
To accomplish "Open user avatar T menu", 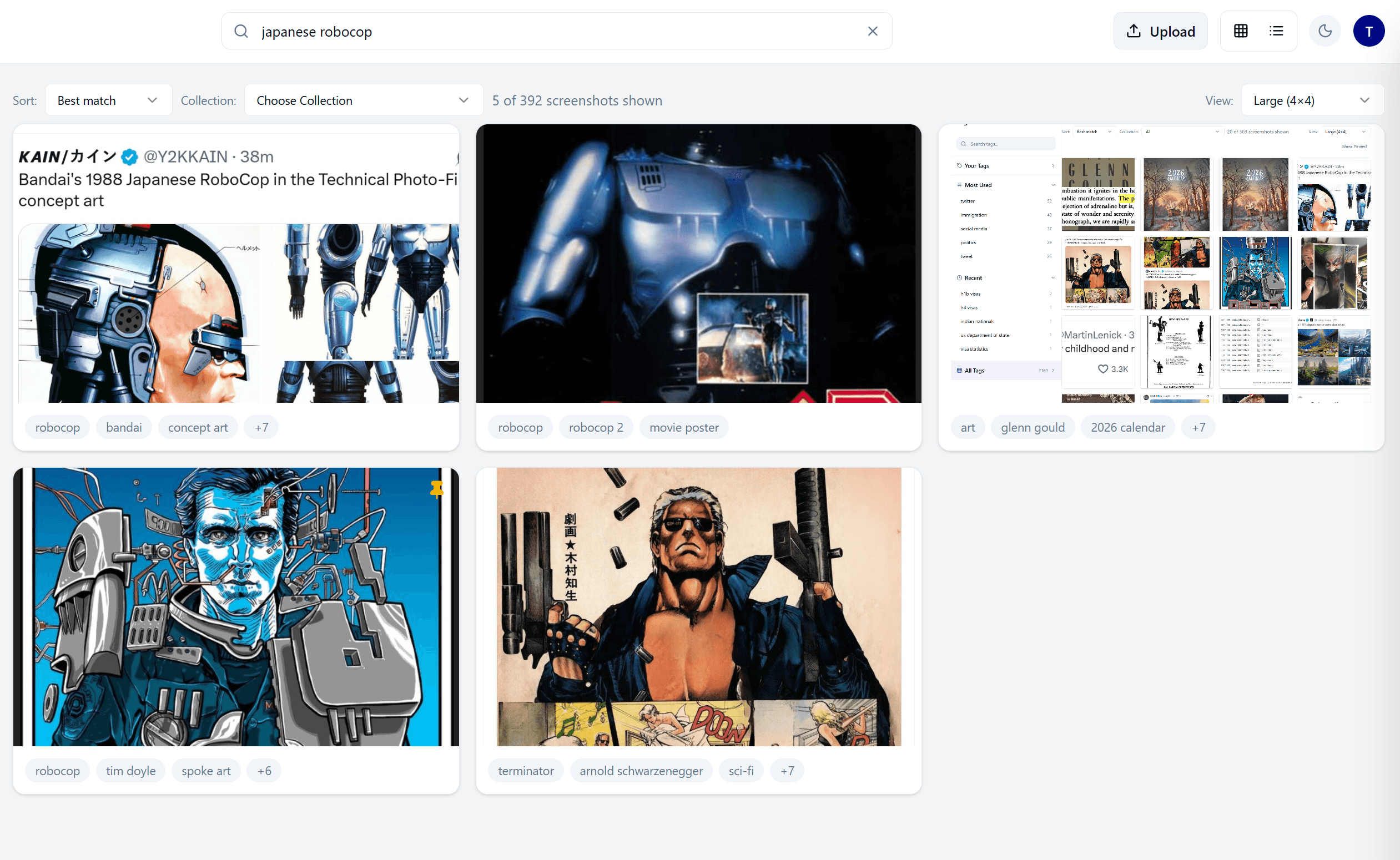I will (x=1369, y=31).
